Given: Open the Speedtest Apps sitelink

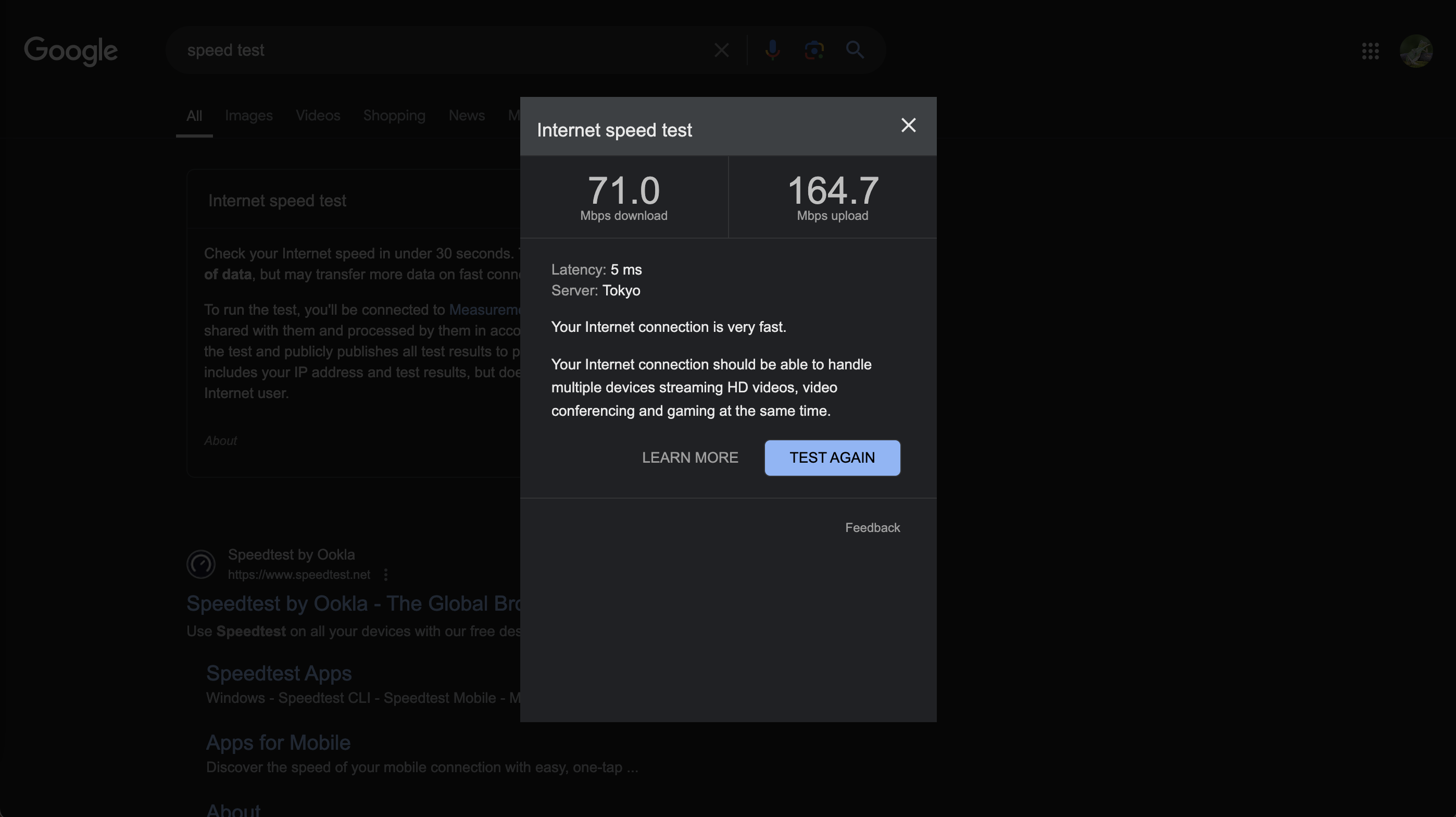Looking at the screenshot, I should [x=279, y=673].
